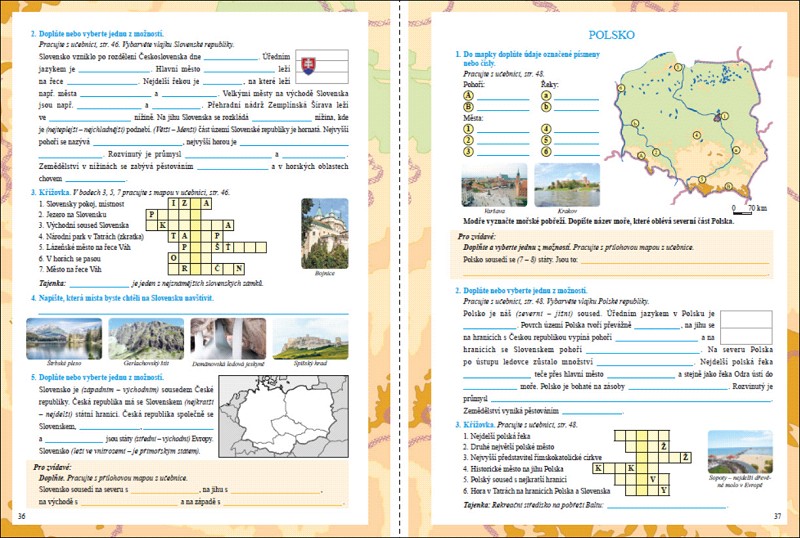Open the Štrbské pleso lake photo

pyautogui.click(x=64, y=339)
